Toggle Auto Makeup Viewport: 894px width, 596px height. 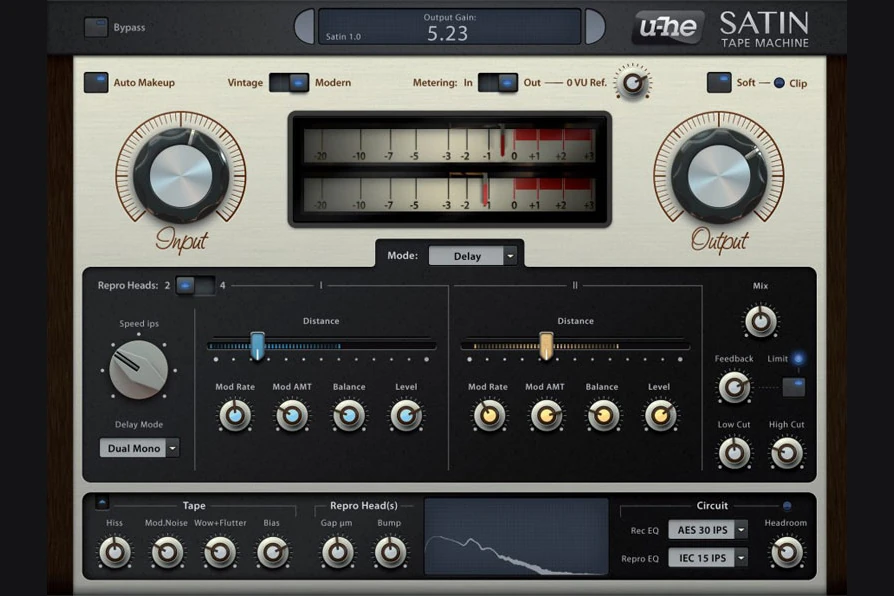coord(96,82)
